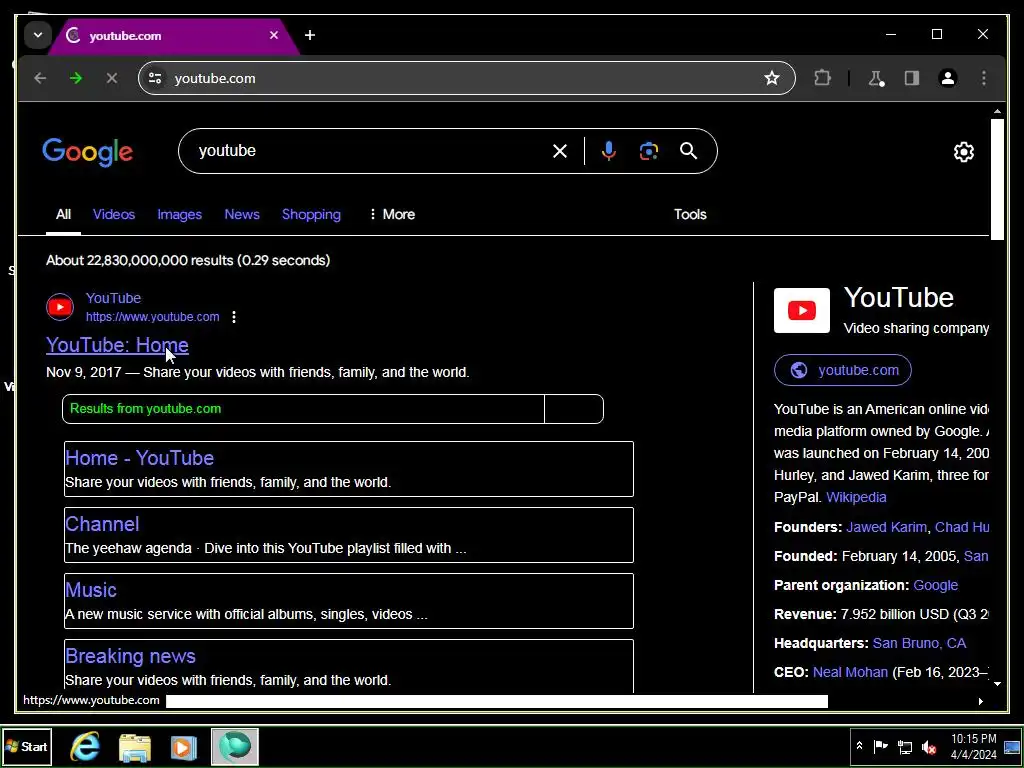Click the page vertical scrollbar thumb
The width and height of the screenshot is (1024, 768).
[x=997, y=180]
